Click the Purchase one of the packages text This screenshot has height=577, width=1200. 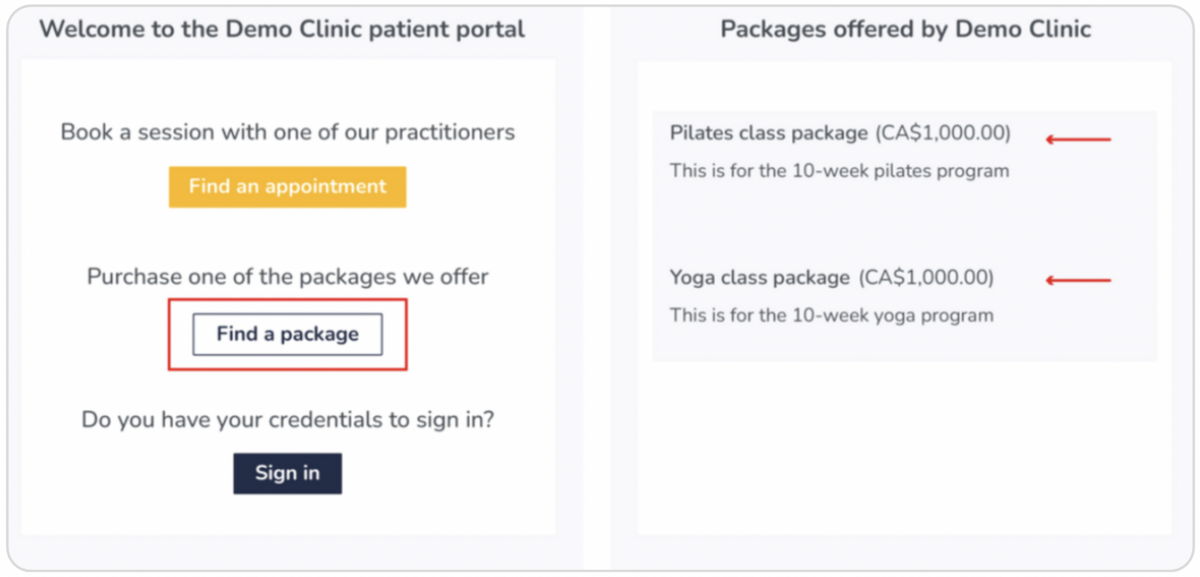tap(288, 277)
